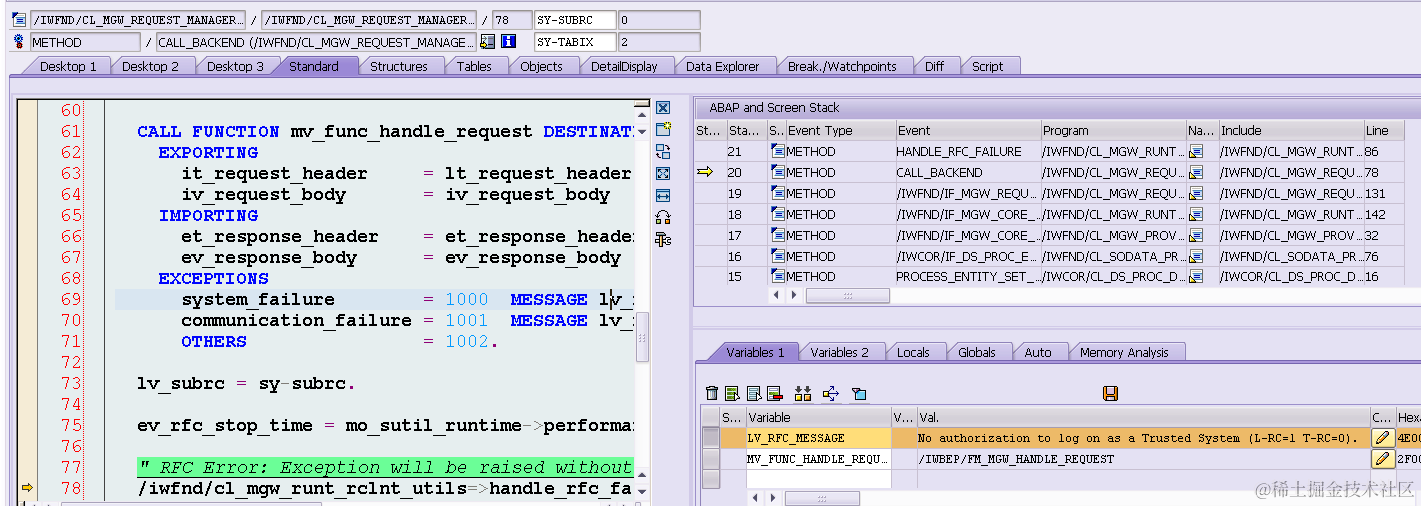
Task: Open the Tables tab
Action: click(474, 66)
